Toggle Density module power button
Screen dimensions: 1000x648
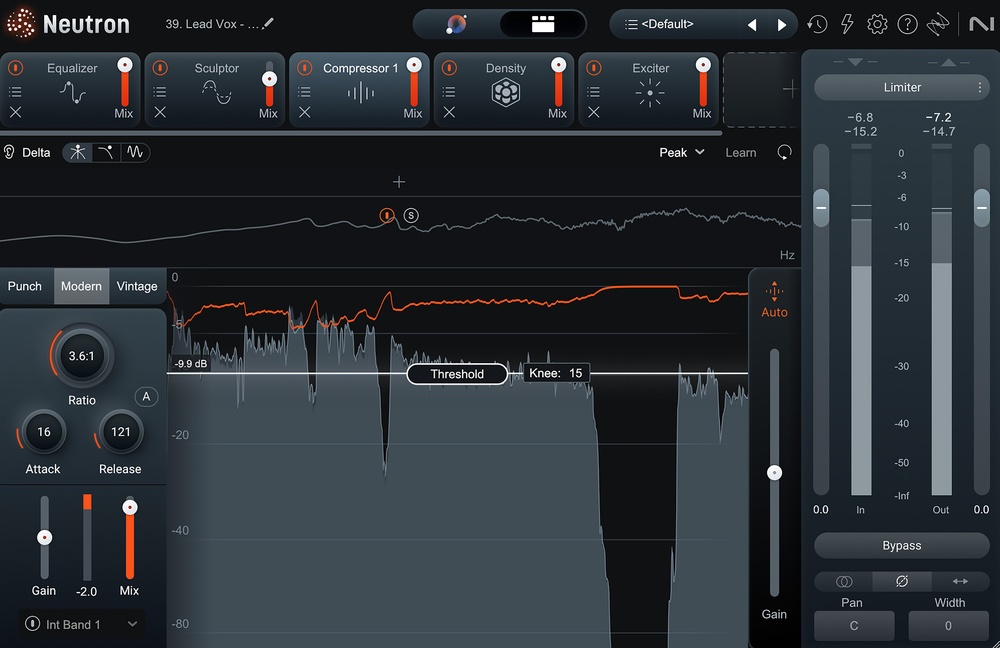click(450, 68)
